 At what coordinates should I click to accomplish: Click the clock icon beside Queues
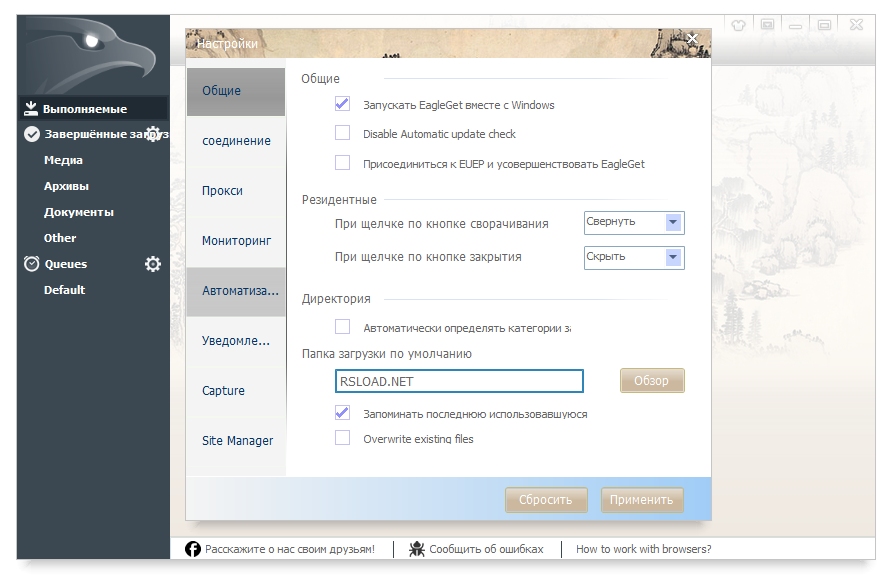click(32, 264)
